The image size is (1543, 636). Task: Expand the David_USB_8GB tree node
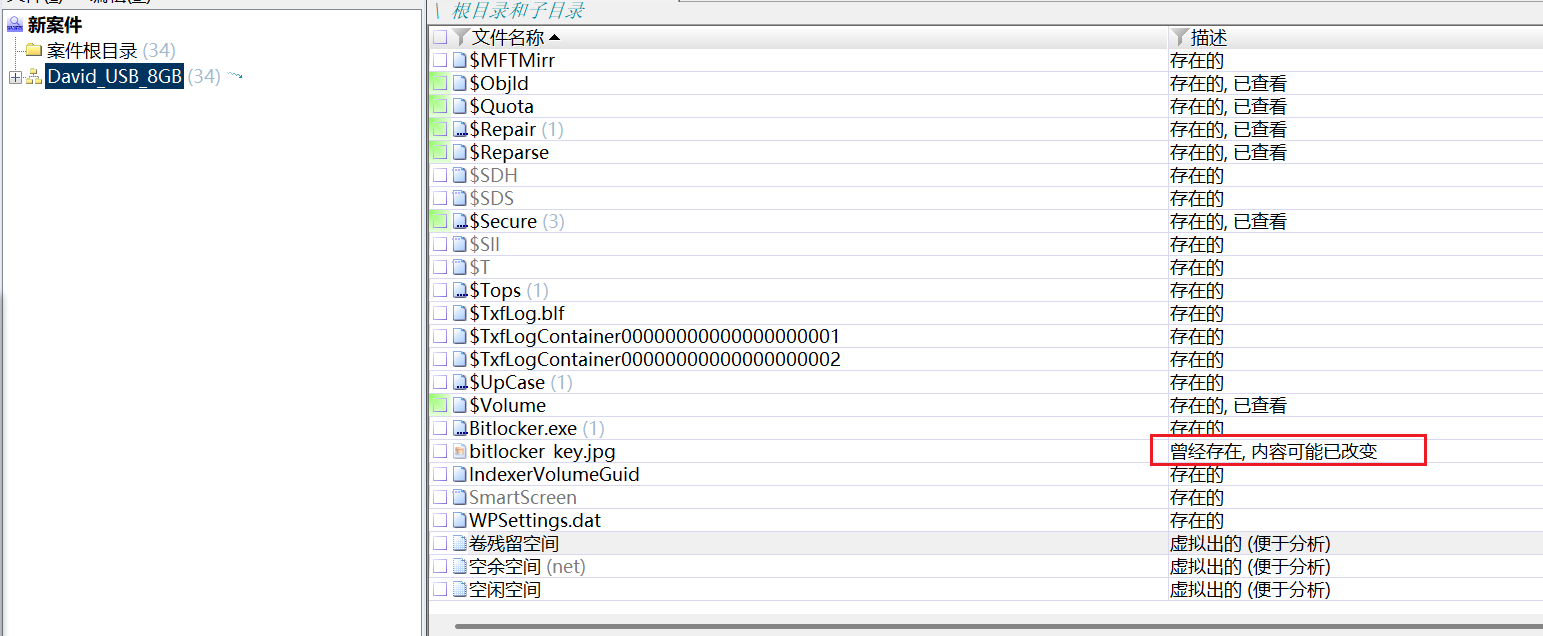(14, 77)
